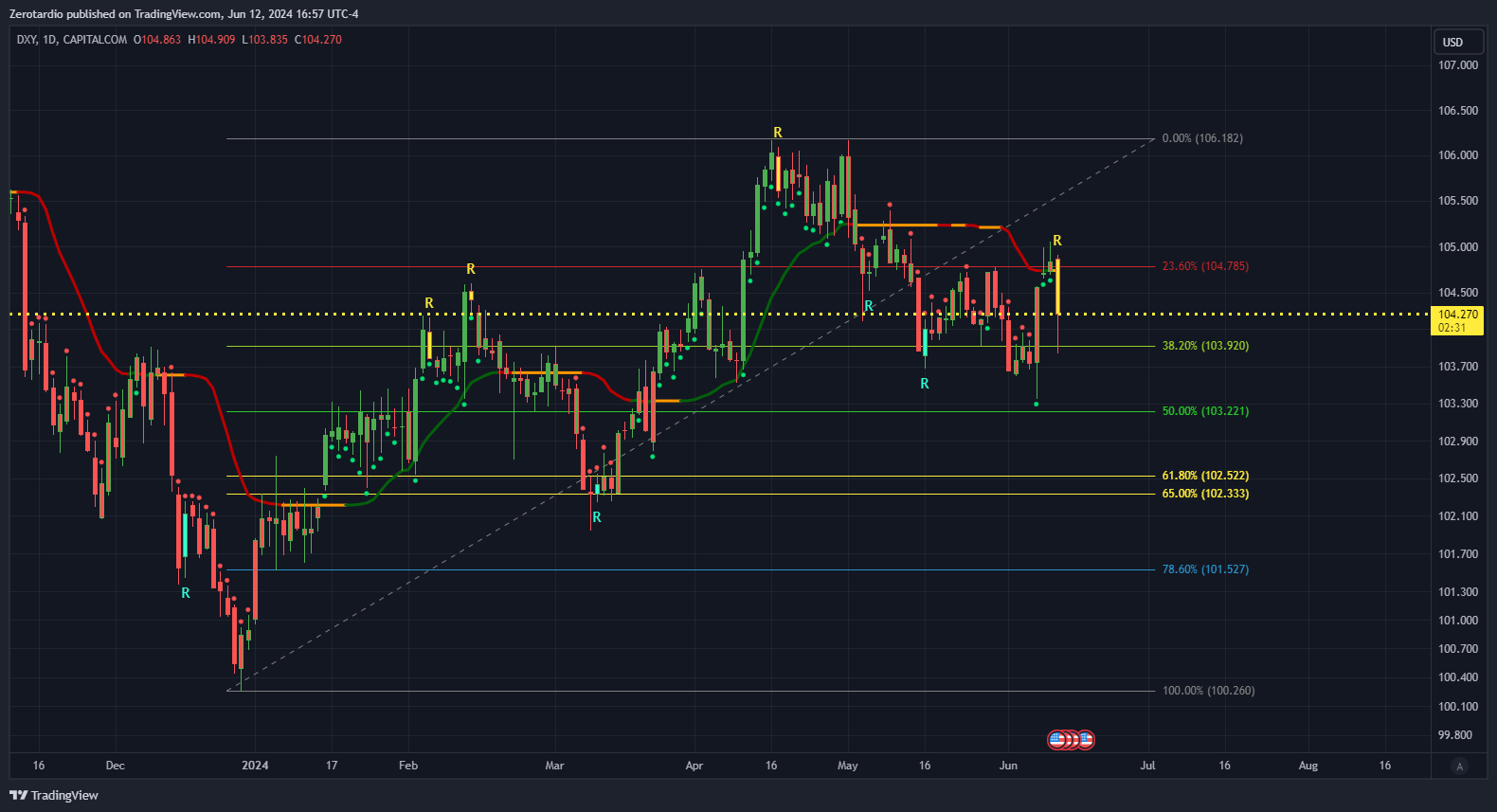Click the DXY, 1D, CAPITALCOM symbol legend

tap(72, 40)
